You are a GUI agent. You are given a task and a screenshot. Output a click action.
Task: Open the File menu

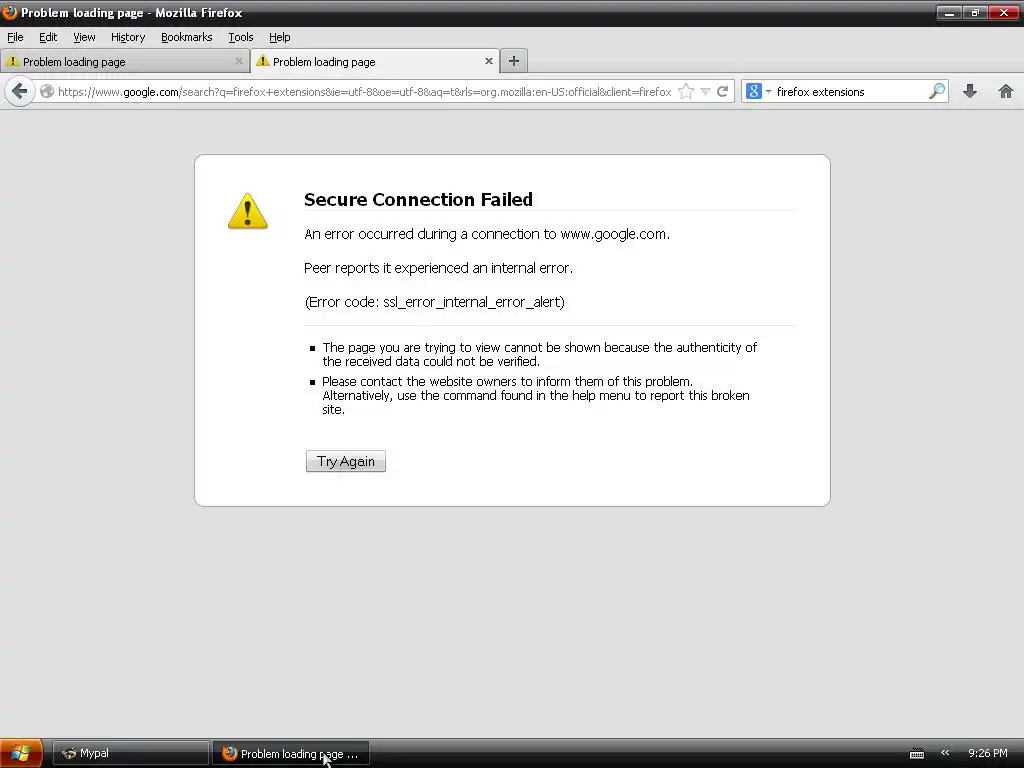click(x=15, y=37)
